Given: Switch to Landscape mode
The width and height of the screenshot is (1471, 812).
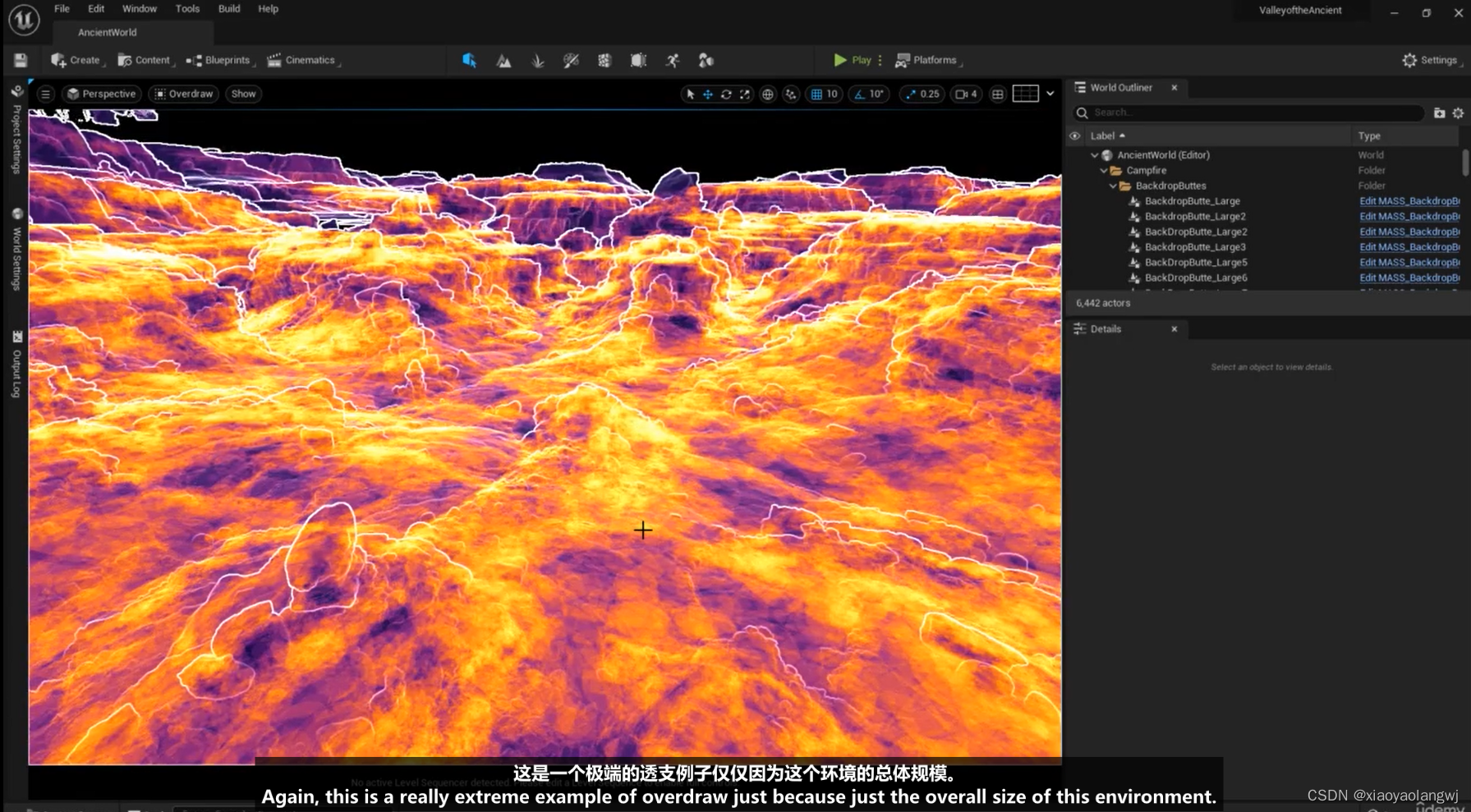Looking at the screenshot, I should point(503,61).
